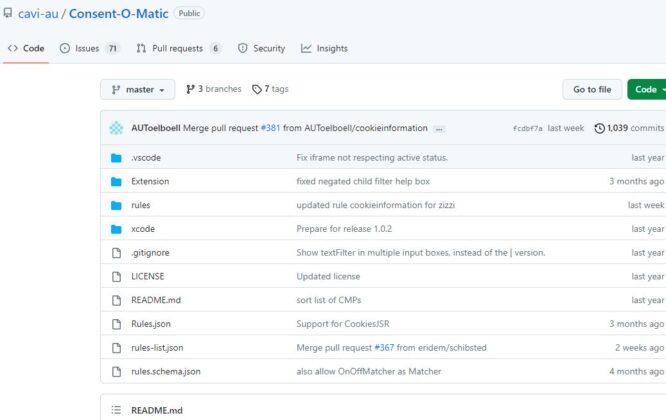Click the AUToelboell avatar thumbnail
This screenshot has height=420, width=666.
(116, 128)
